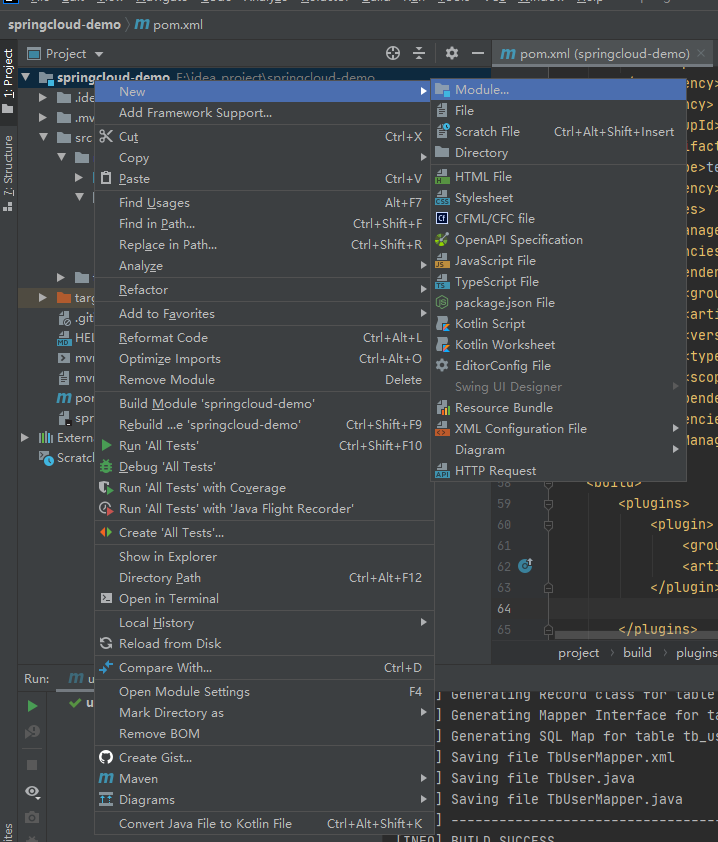Choose Reformat Code entry
The width and height of the screenshot is (718, 842).
click(x=264, y=337)
